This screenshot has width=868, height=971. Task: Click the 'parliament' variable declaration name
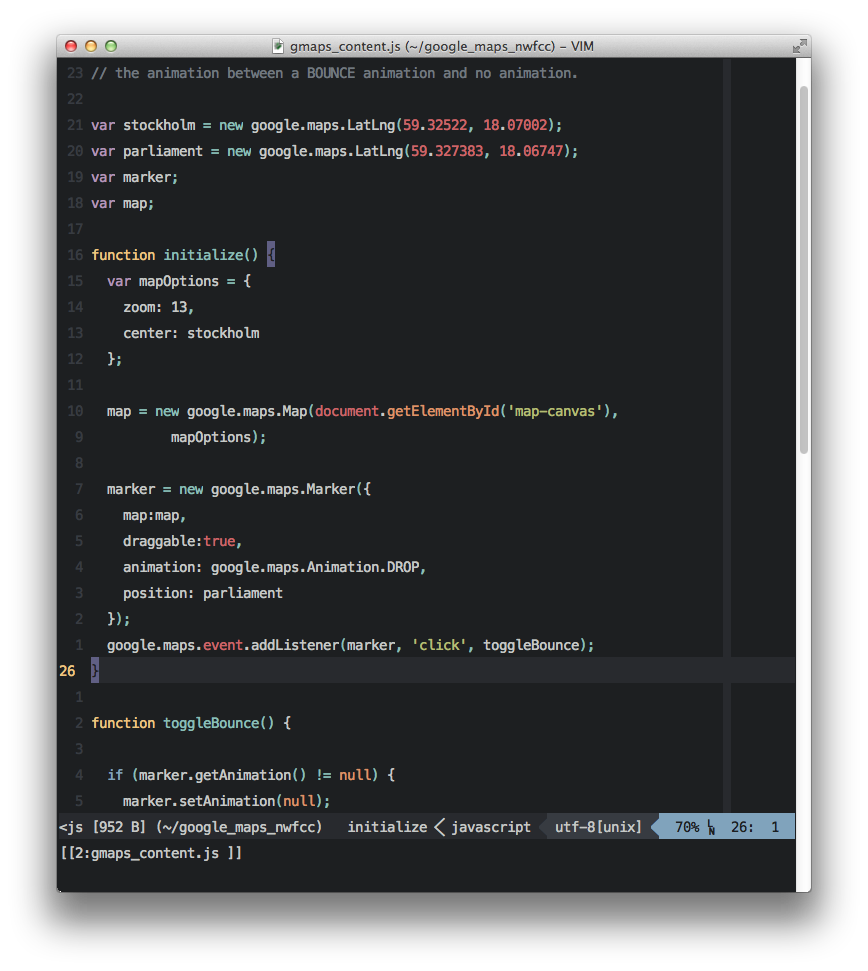pyautogui.click(x=163, y=151)
